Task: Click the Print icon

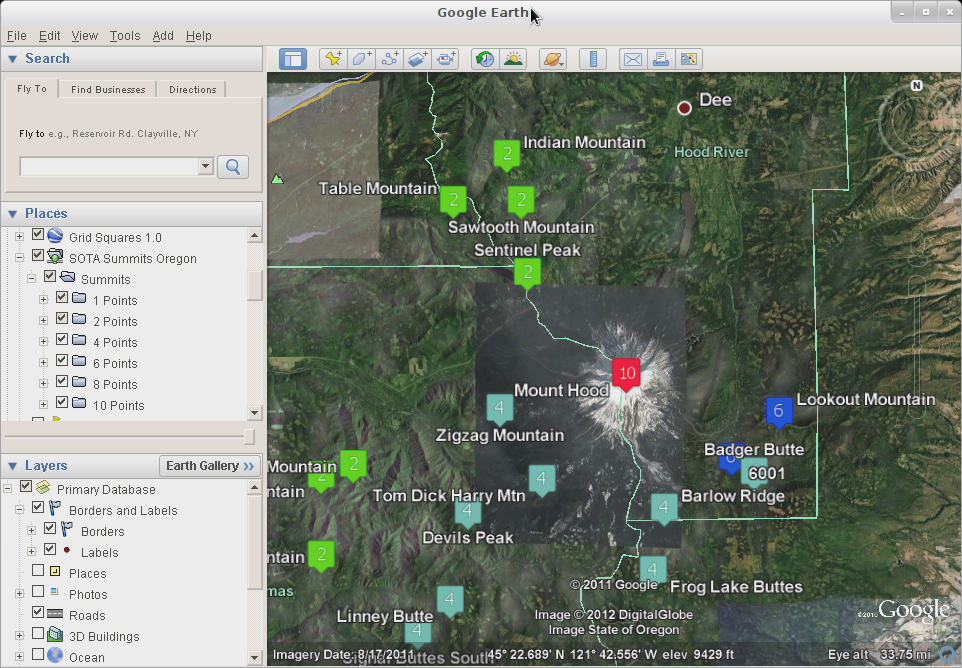Action: [661, 60]
